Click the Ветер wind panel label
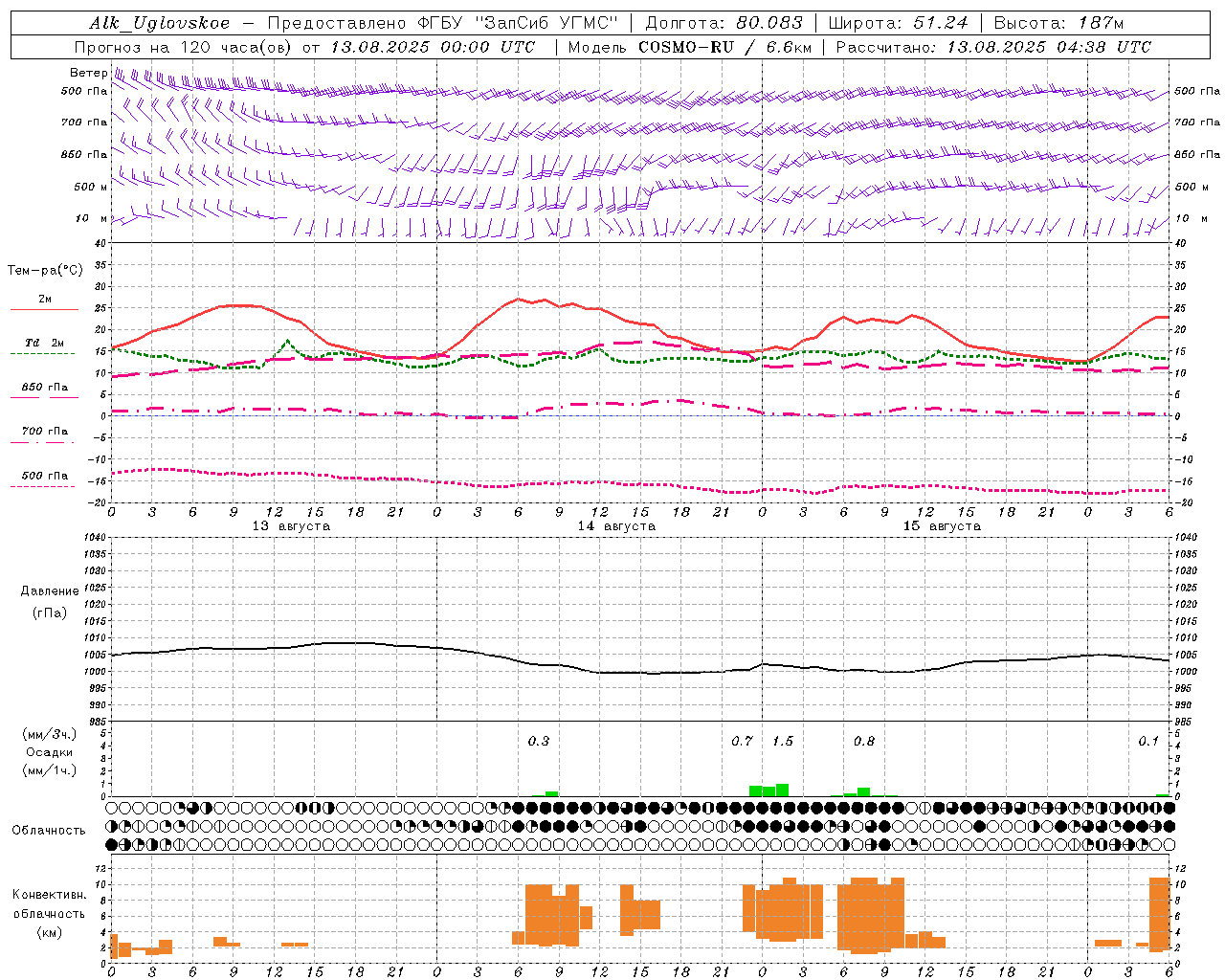This screenshot has height=980, width=1225. click(x=88, y=73)
